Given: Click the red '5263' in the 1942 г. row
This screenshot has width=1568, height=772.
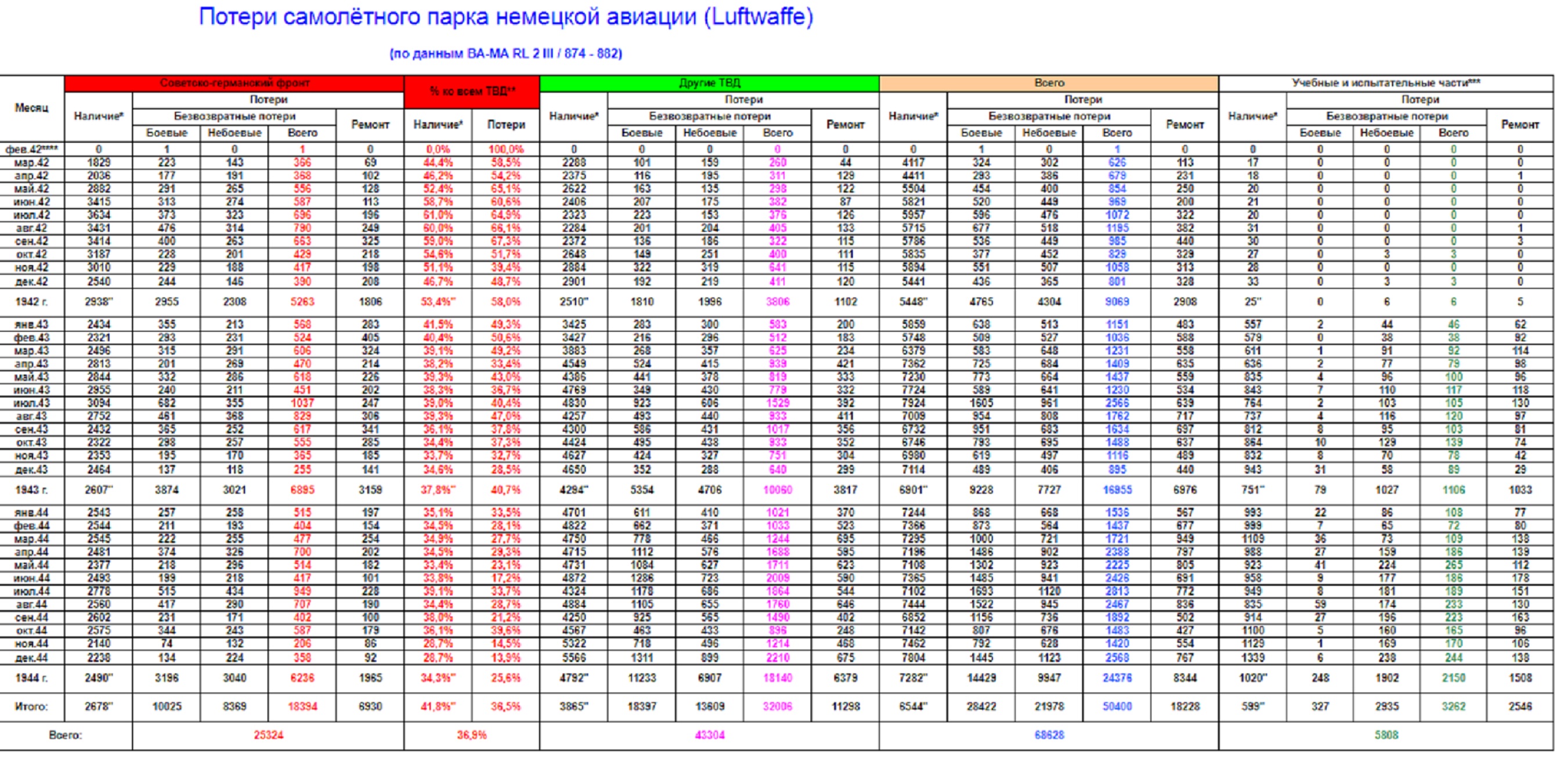Looking at the screenshot, I should (302, 302).
